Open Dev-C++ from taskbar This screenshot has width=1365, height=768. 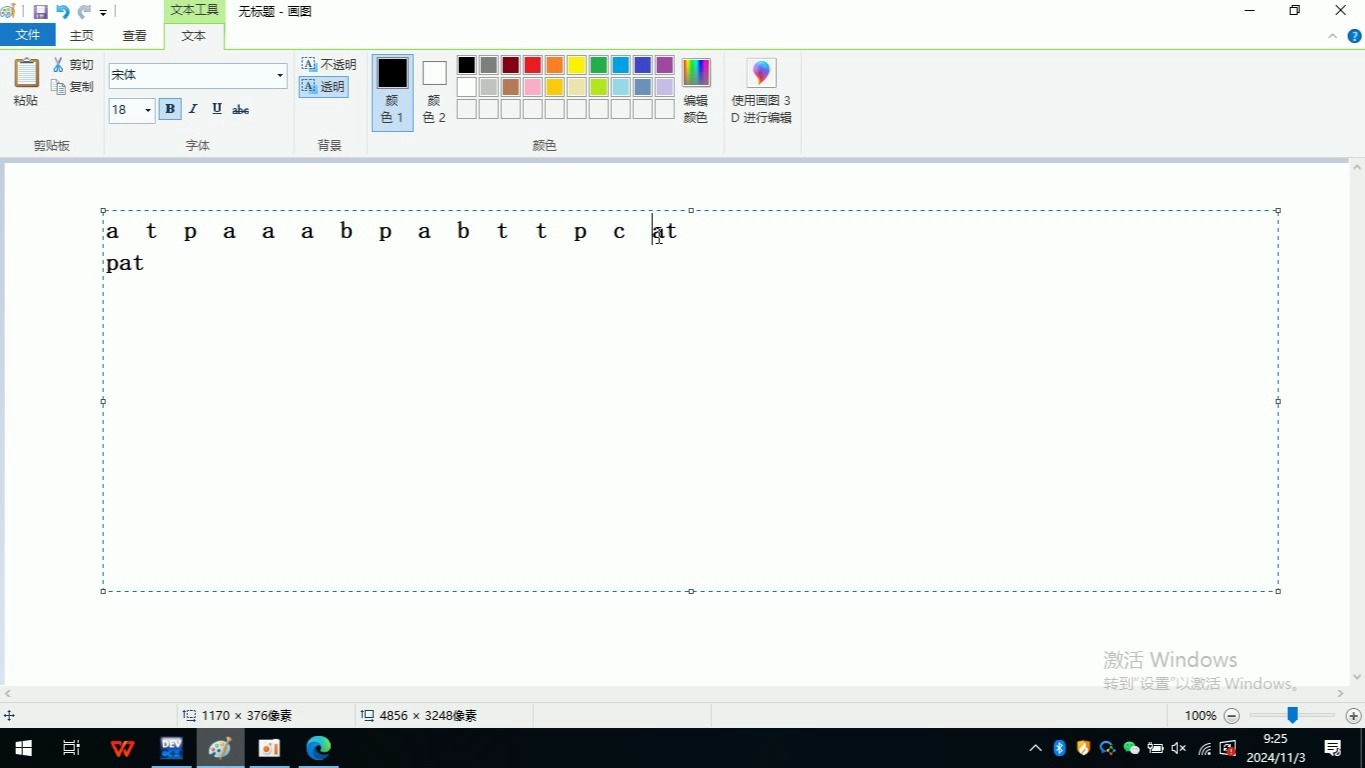(172, 748)
